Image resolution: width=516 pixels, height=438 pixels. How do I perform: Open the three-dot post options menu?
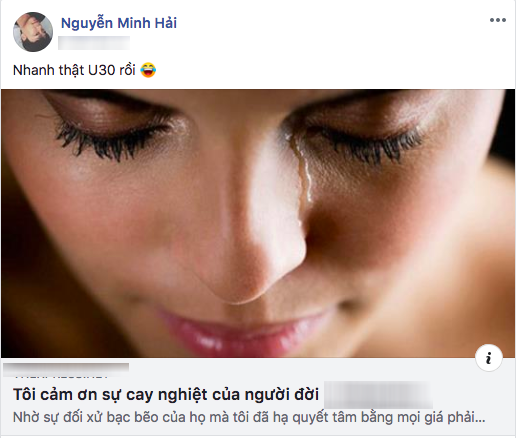(498, 20)
